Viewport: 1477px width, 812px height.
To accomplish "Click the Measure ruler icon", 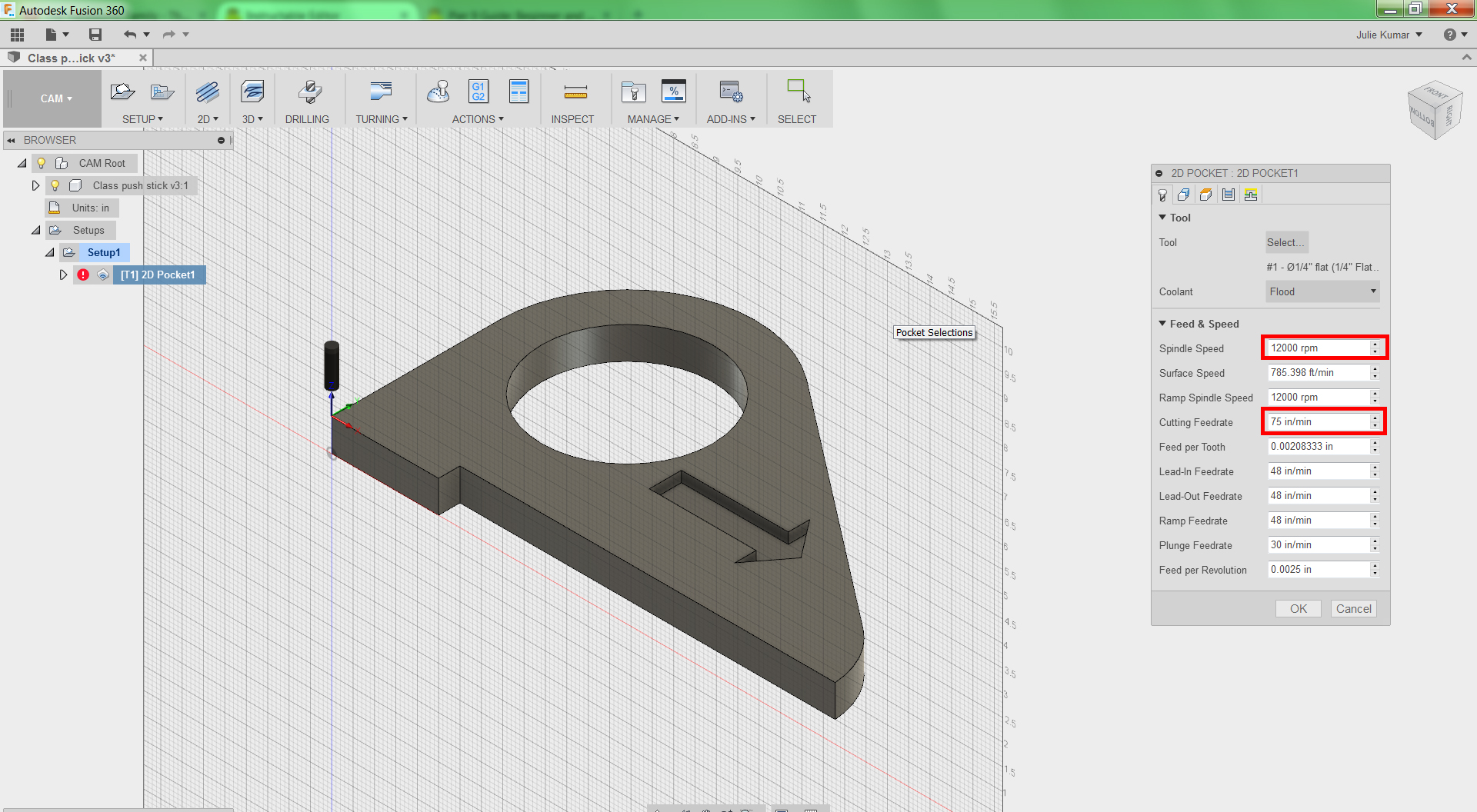I will [575, 92].
